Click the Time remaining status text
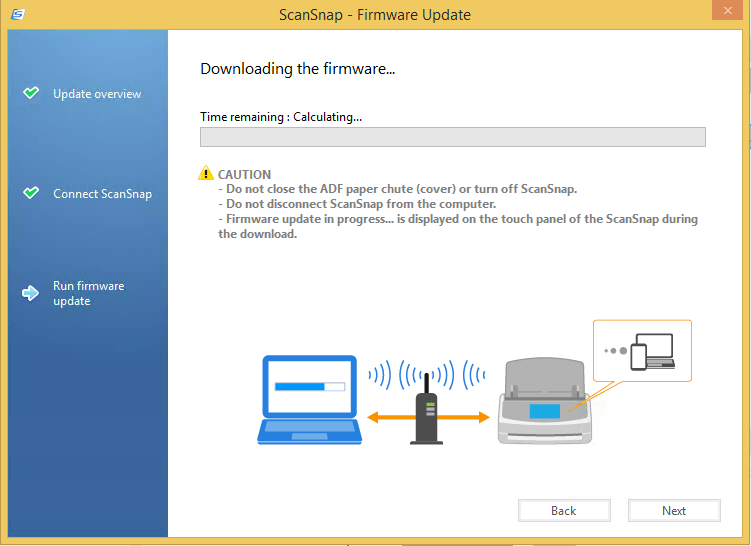751x546 pixels. click(281, 117)
